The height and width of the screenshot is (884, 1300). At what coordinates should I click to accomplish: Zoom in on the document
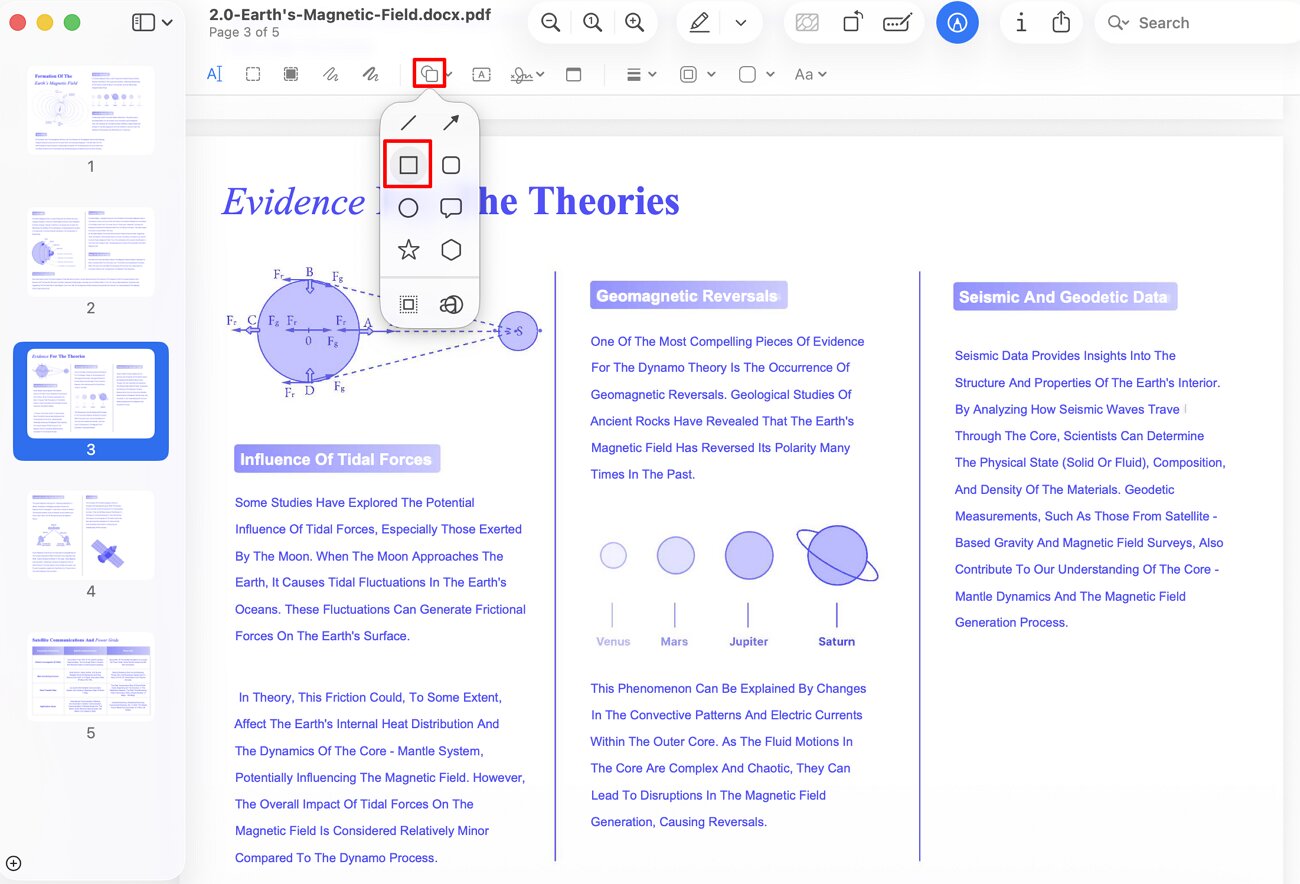634,23
